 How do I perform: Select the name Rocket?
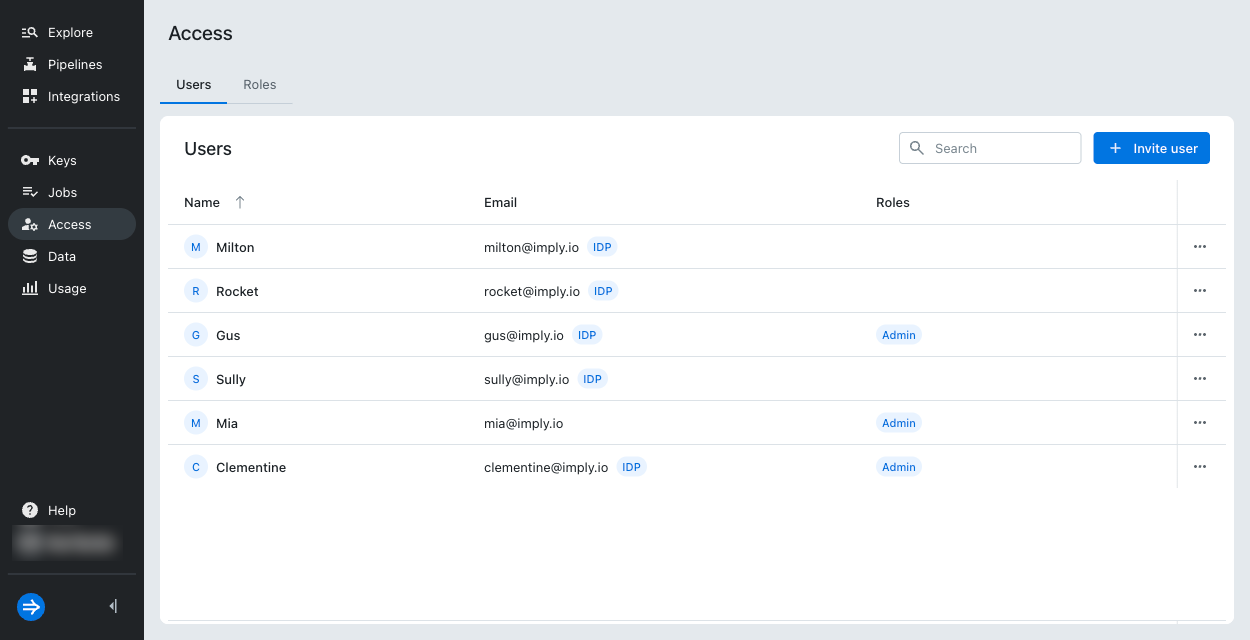pyautogui.click(x=237, y=291)
